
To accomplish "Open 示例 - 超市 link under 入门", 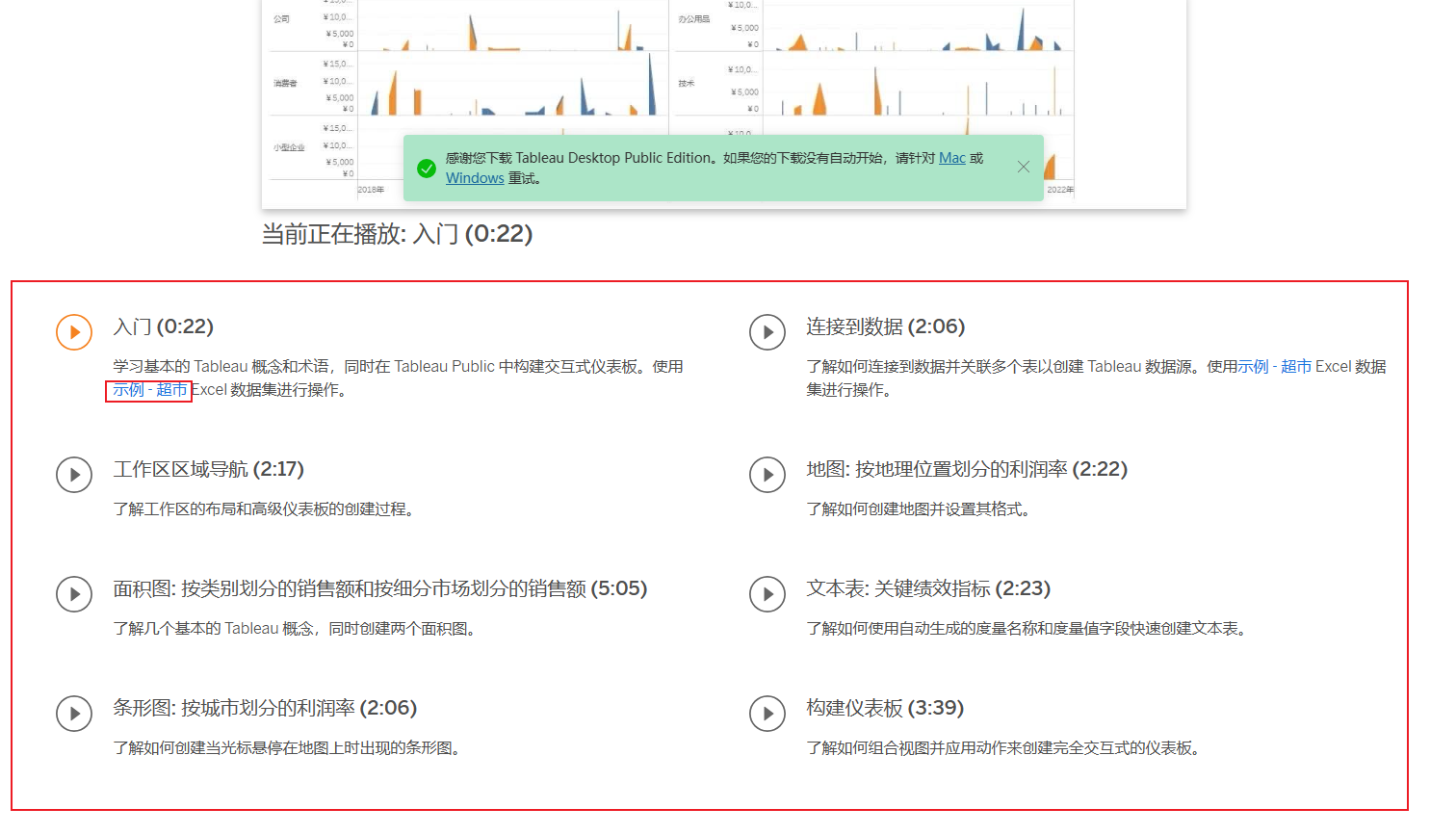I will coord(149,390).
